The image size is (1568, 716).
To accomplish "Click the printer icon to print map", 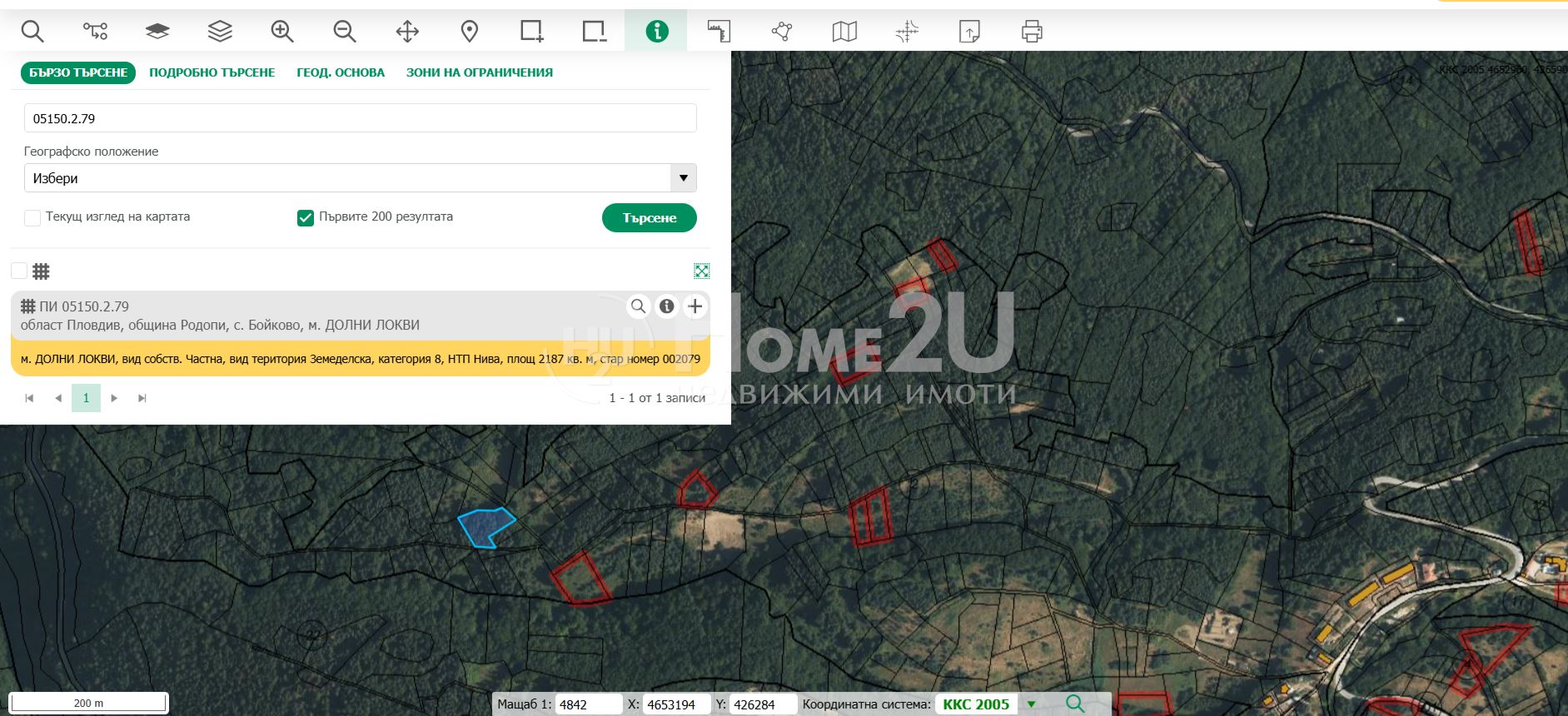I will coord(1032,32).
